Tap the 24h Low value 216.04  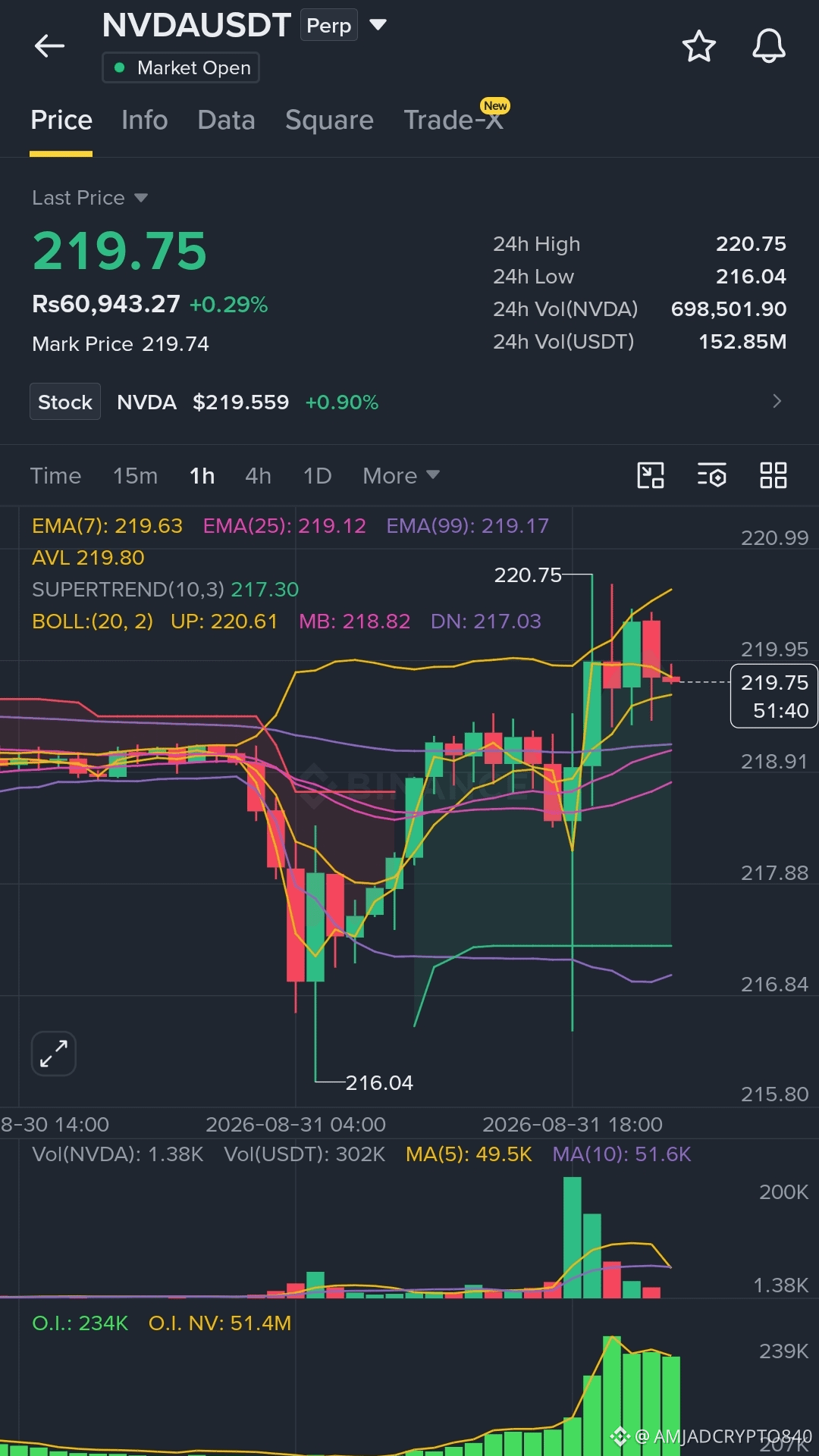click(751, 276)
